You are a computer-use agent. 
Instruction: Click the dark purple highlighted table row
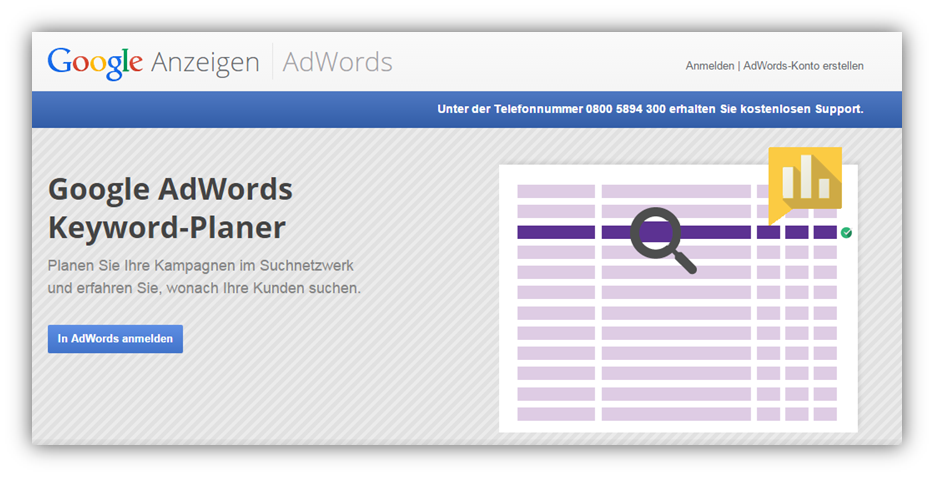pos(677,232)
